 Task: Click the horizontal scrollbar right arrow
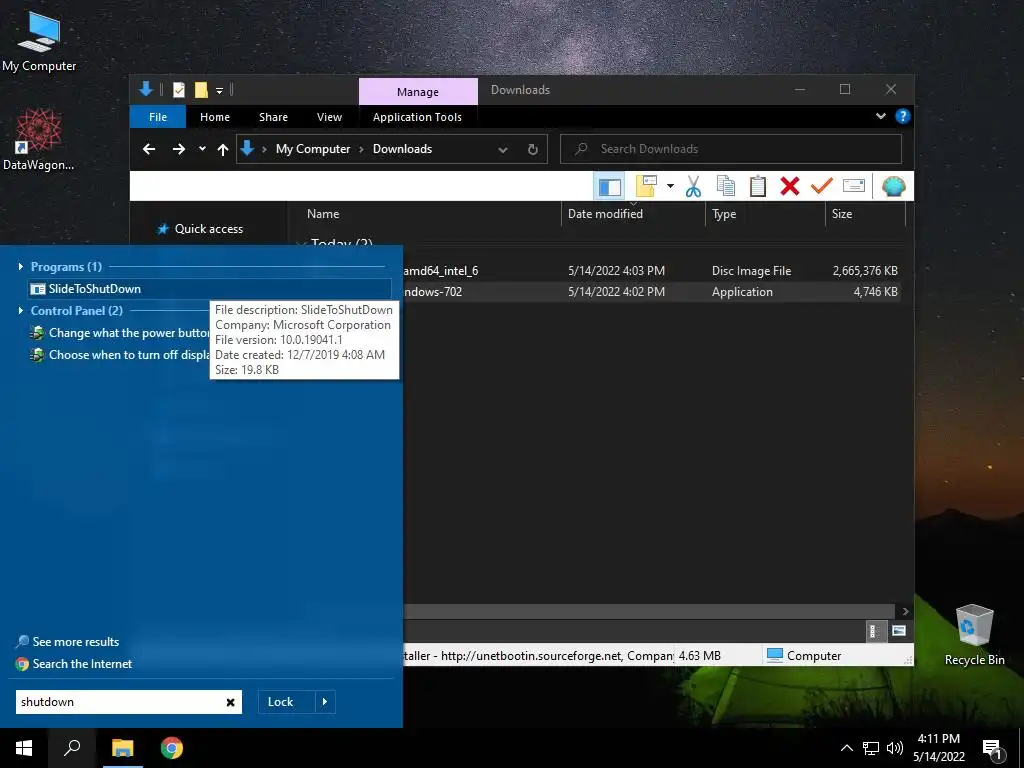point(905,611)
